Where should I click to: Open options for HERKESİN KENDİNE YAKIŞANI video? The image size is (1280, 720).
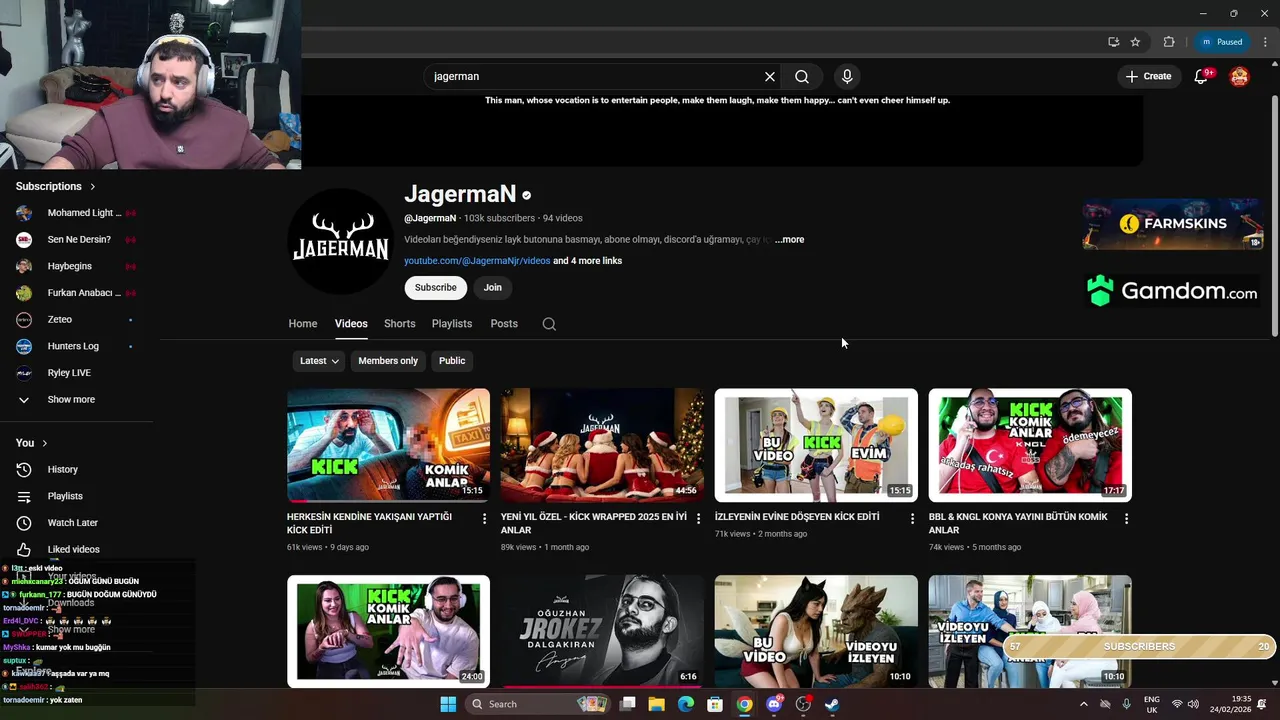[x=484, y=519]
